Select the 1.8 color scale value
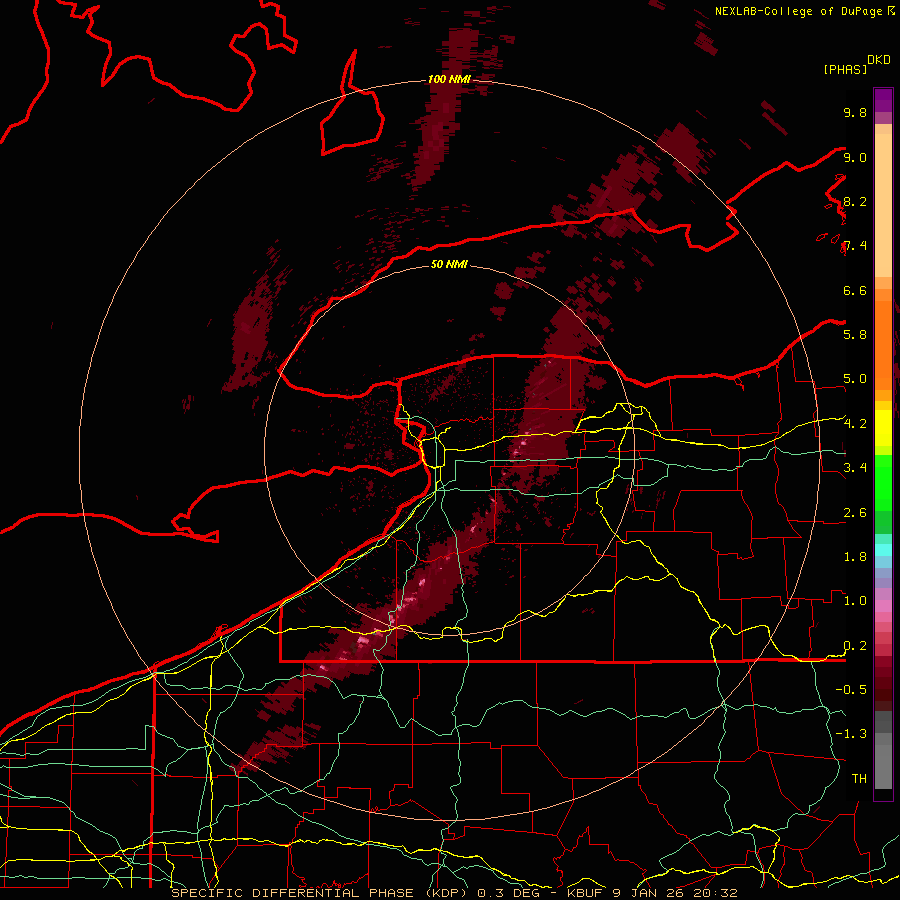This screenshot has height=900, width=900. 855,557
